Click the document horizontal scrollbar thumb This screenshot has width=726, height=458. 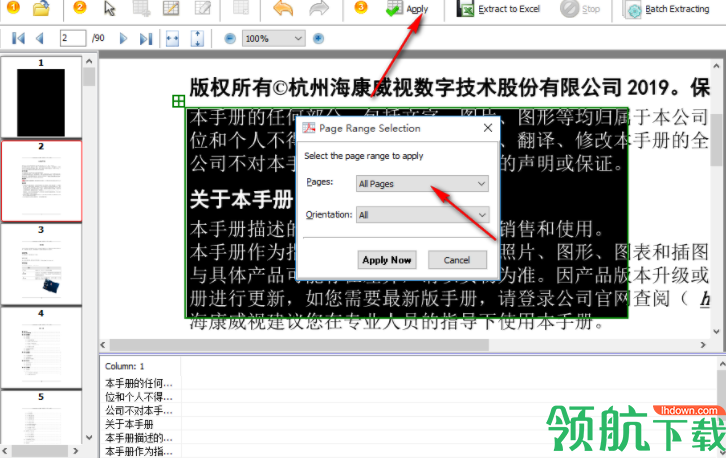tap(299, 345)
